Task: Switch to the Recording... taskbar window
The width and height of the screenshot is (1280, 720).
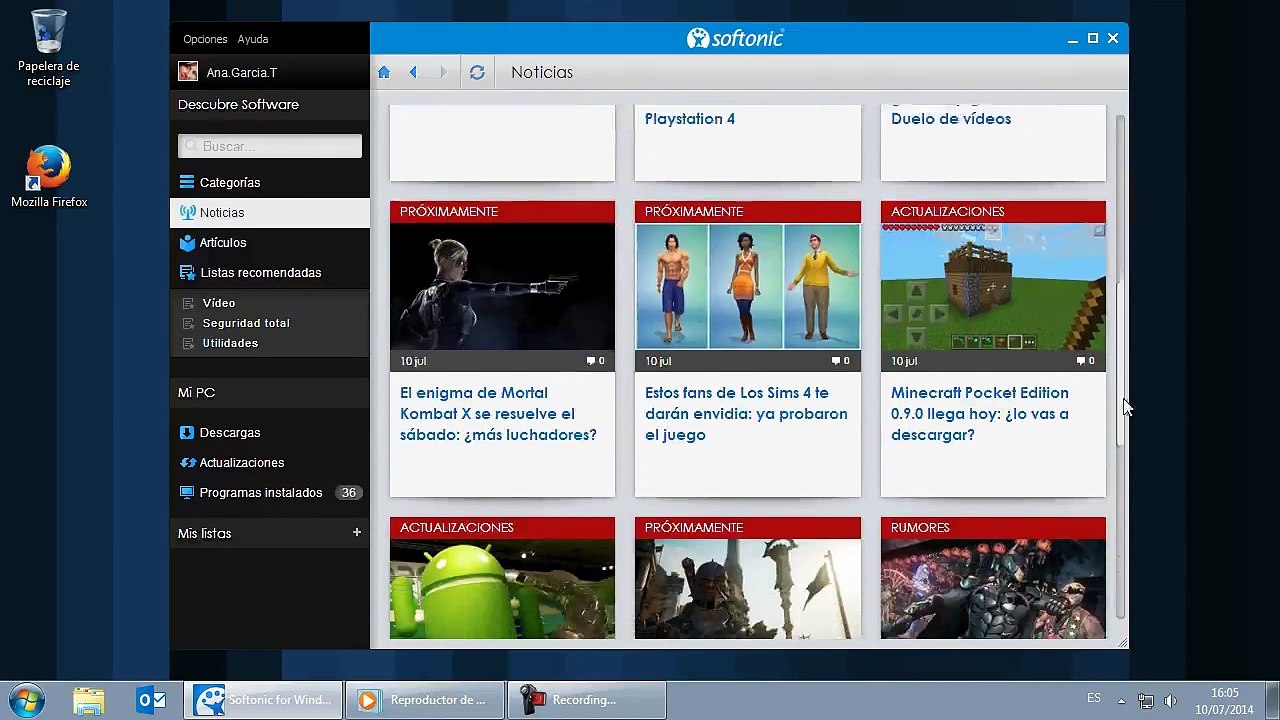Action: (x=587, y=700)
